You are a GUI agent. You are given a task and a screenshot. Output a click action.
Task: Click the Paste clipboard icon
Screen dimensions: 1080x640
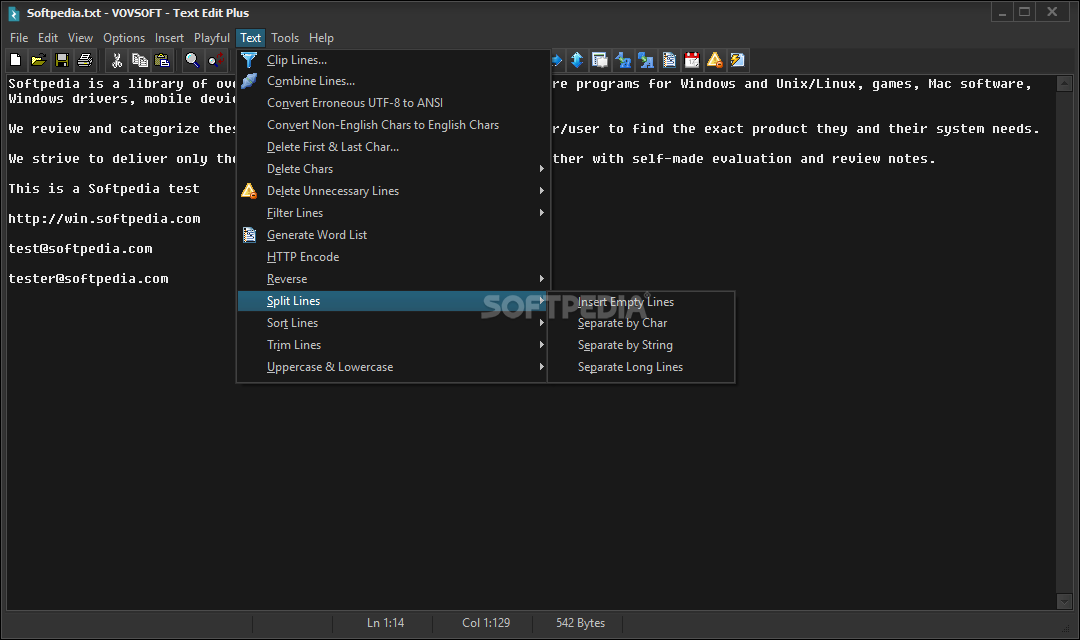(x=163, y=61)
